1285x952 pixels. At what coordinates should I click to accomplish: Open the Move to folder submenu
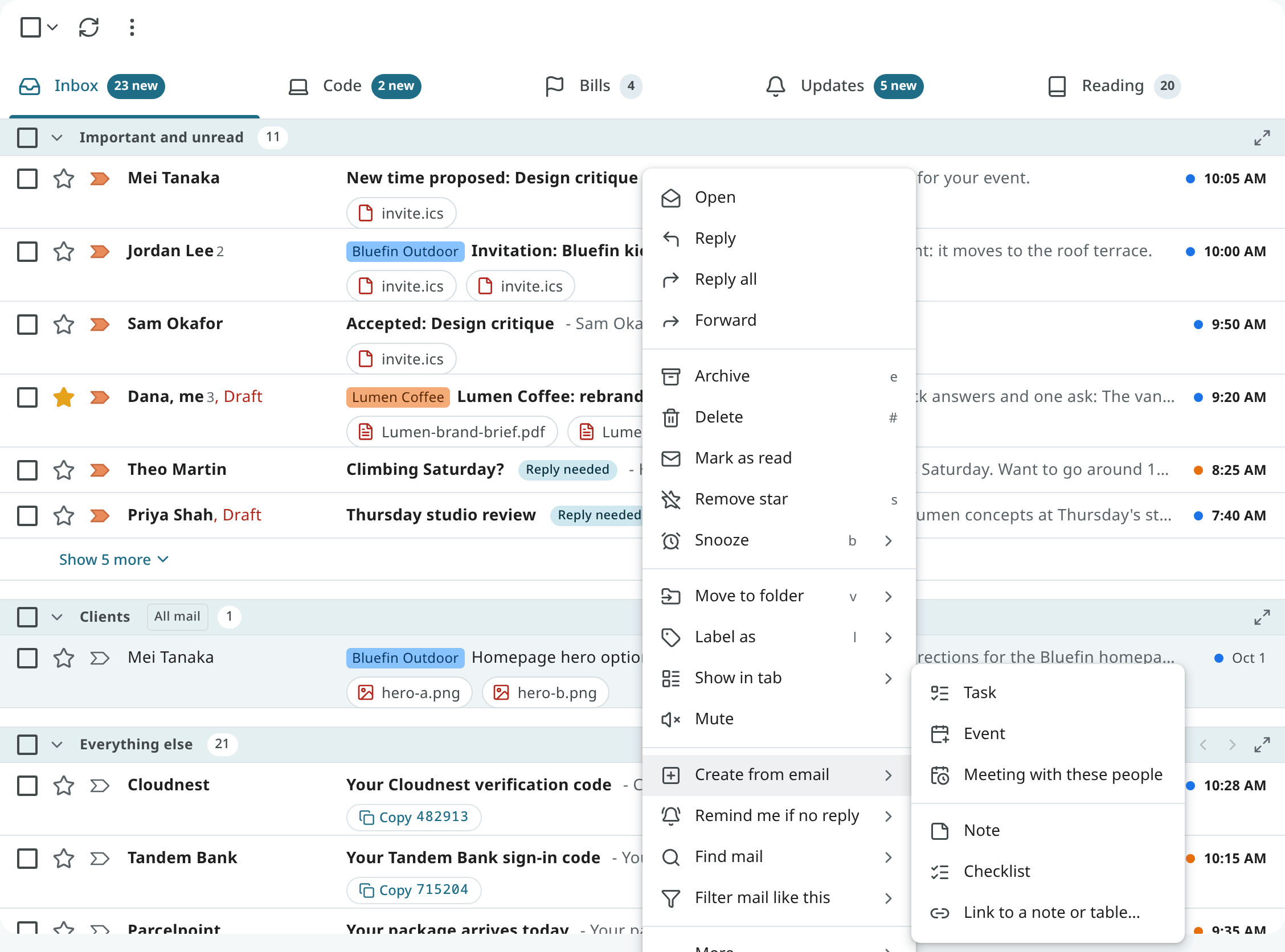tap(779, 597)
